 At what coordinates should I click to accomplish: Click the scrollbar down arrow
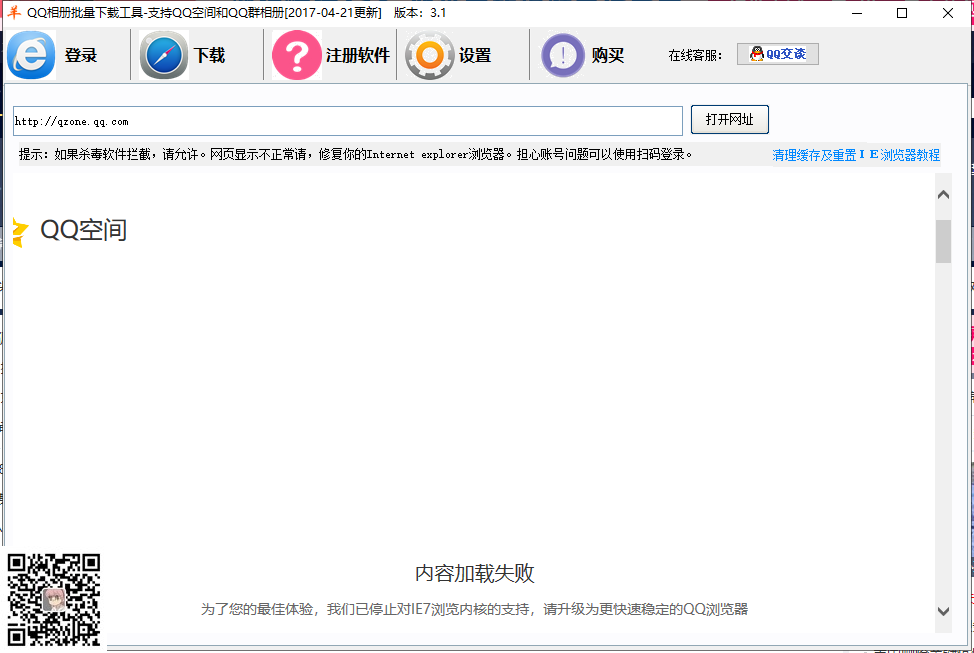pyautogui.click(x=943, y=611)
